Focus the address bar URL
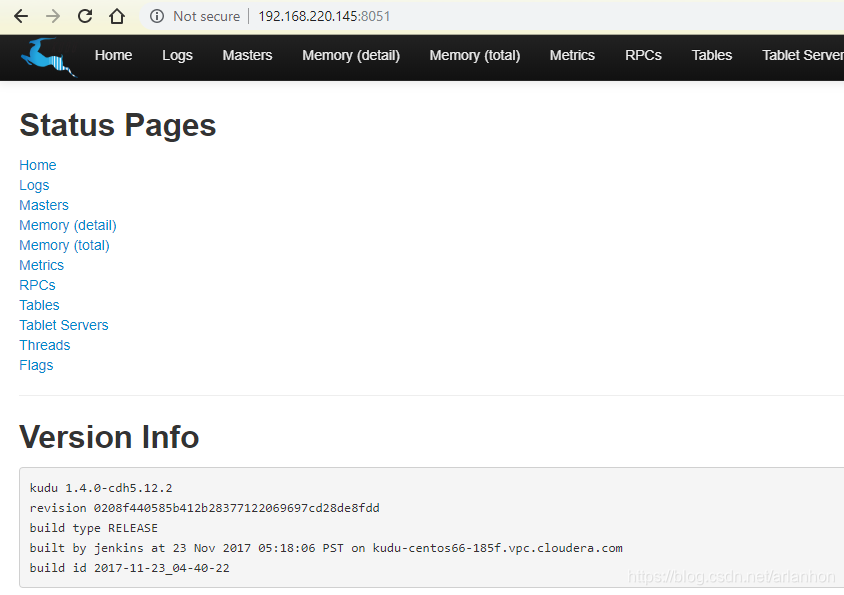The height and width of the screenshot is (595, 844). [324, 16]
